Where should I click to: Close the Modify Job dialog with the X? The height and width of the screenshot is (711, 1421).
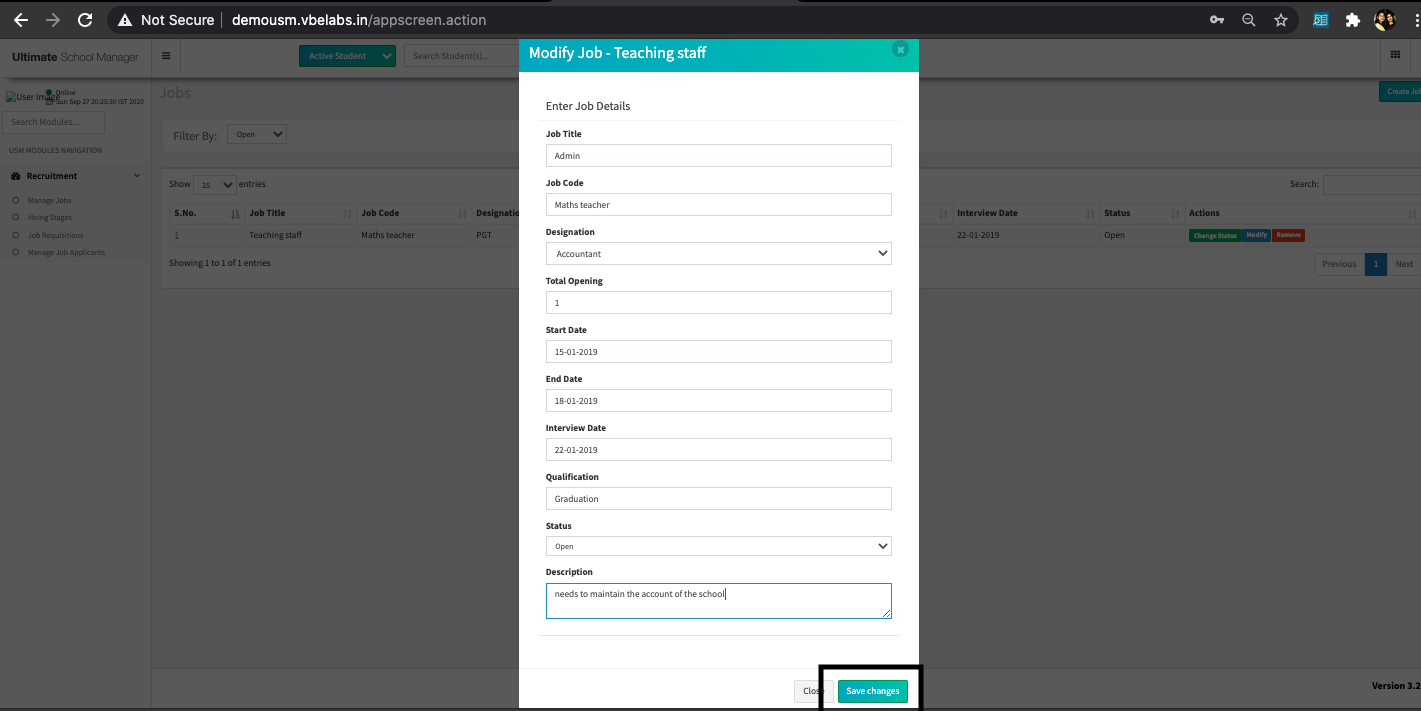(900, 49)
